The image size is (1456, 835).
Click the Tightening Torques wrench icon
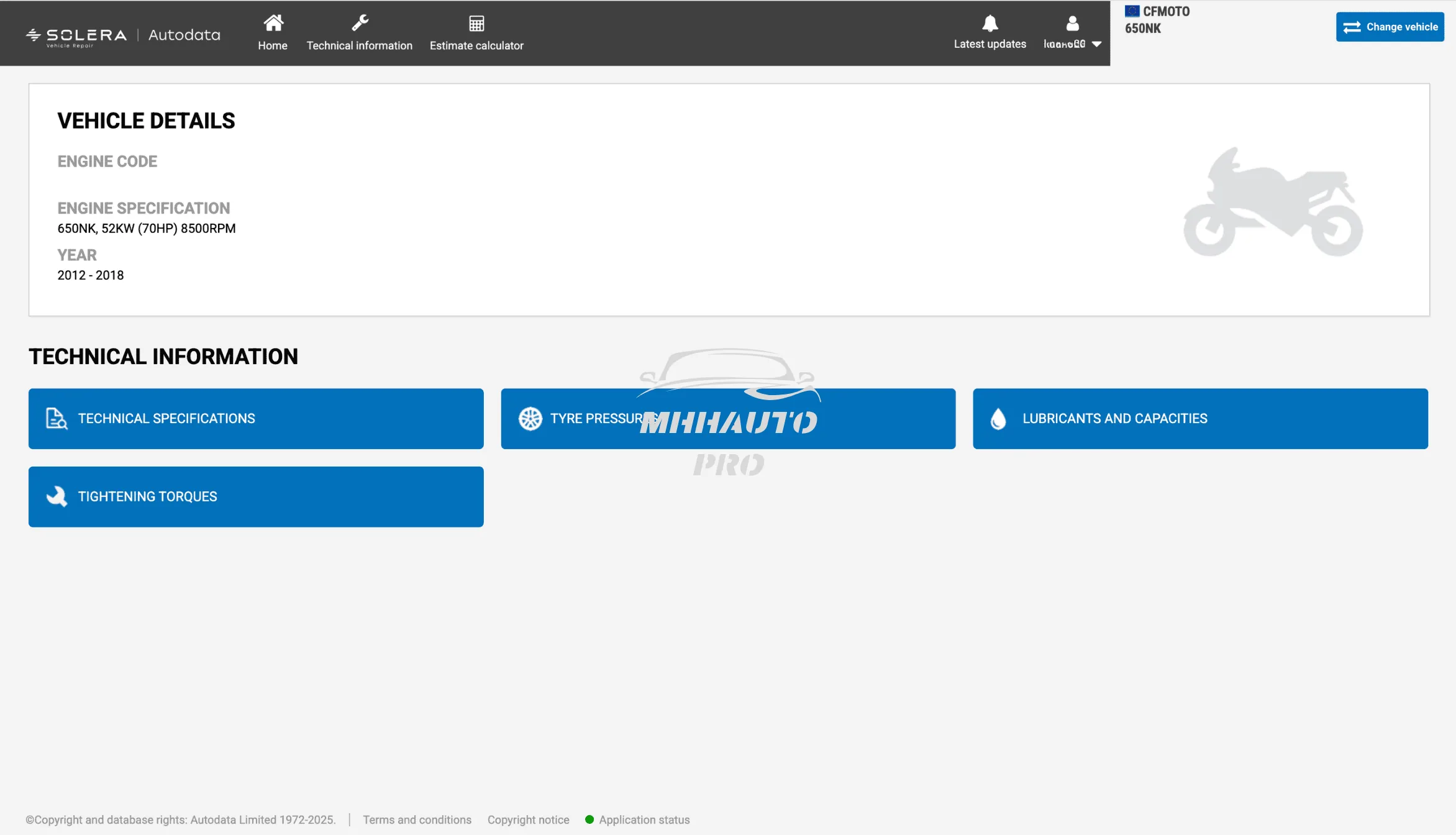[x=57, y=496]
